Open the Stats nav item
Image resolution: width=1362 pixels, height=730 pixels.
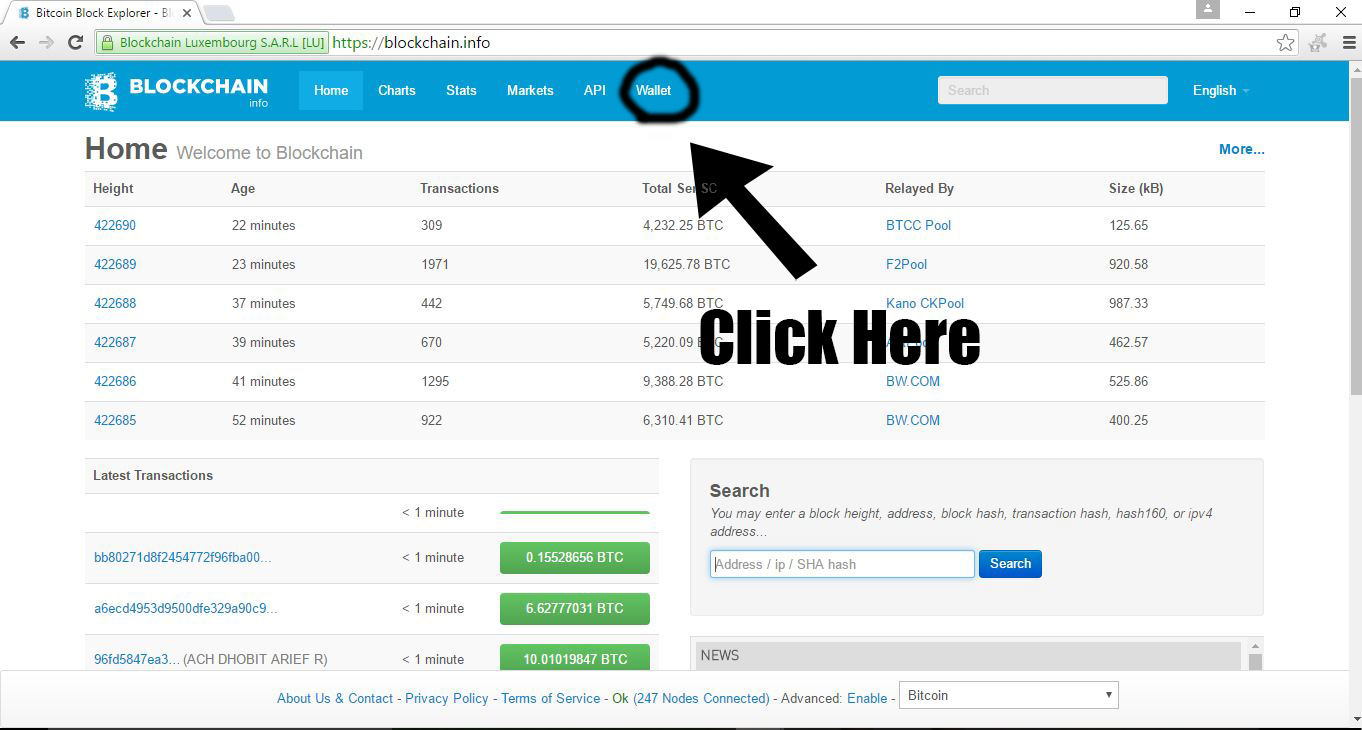point(461,90)
